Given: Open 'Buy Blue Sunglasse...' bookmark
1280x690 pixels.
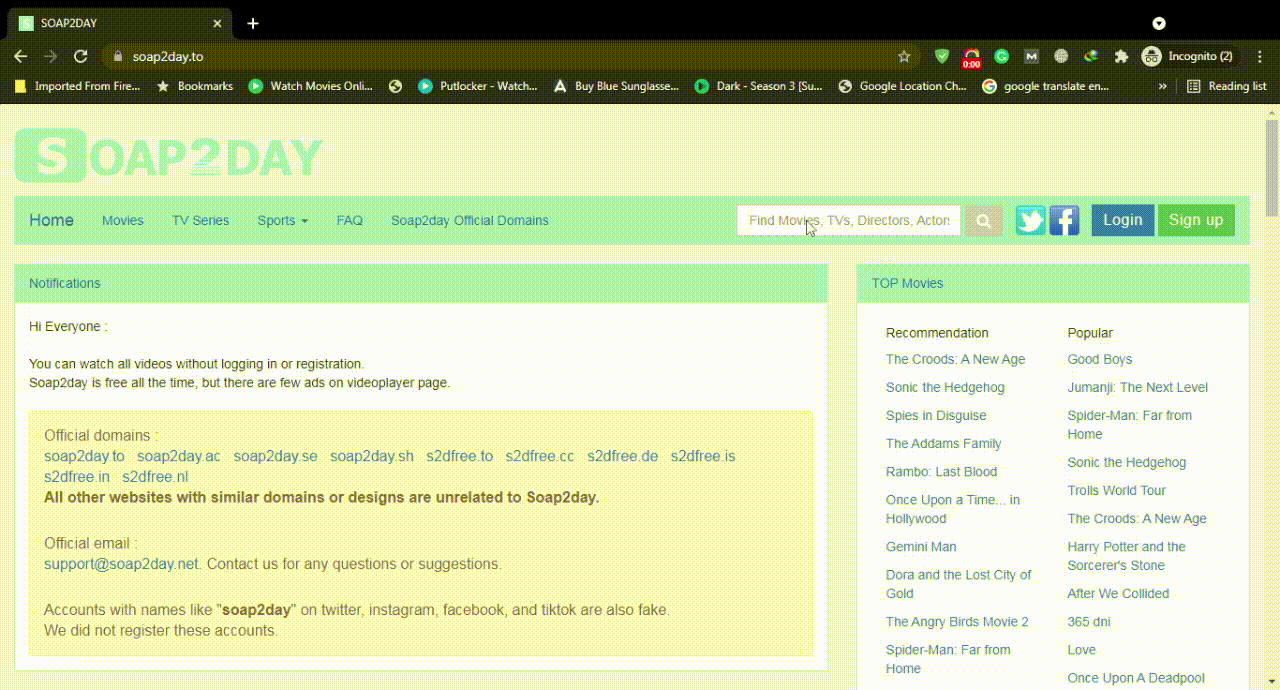Looking at the screenshot, I should click(x=616, y=86).
